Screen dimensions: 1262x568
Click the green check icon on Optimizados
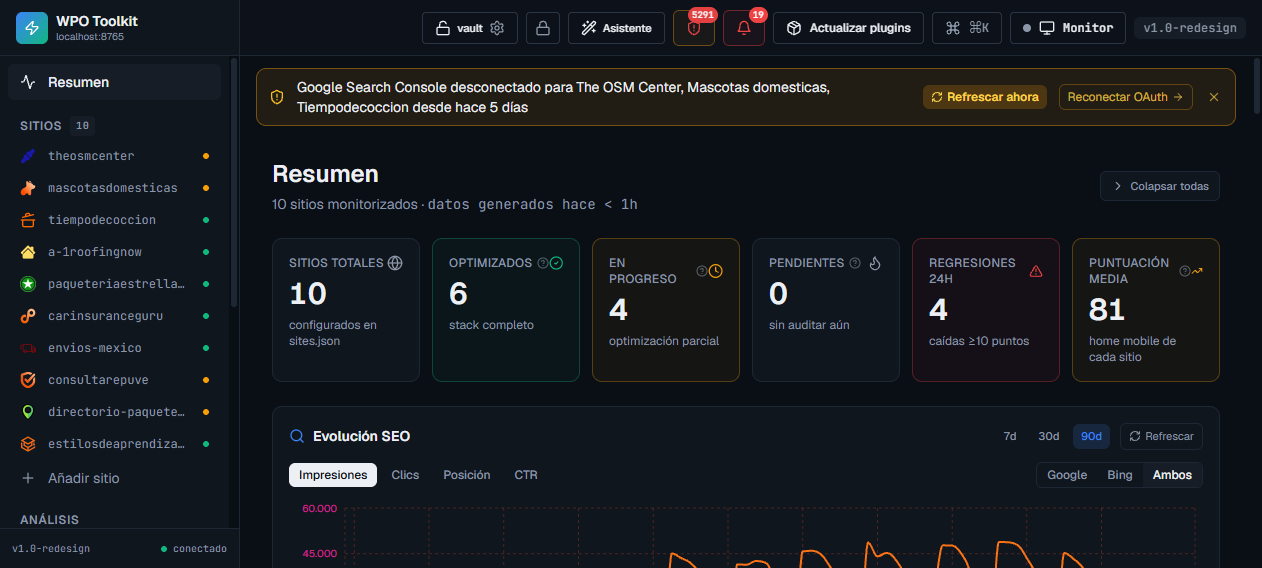coord(557,263)
